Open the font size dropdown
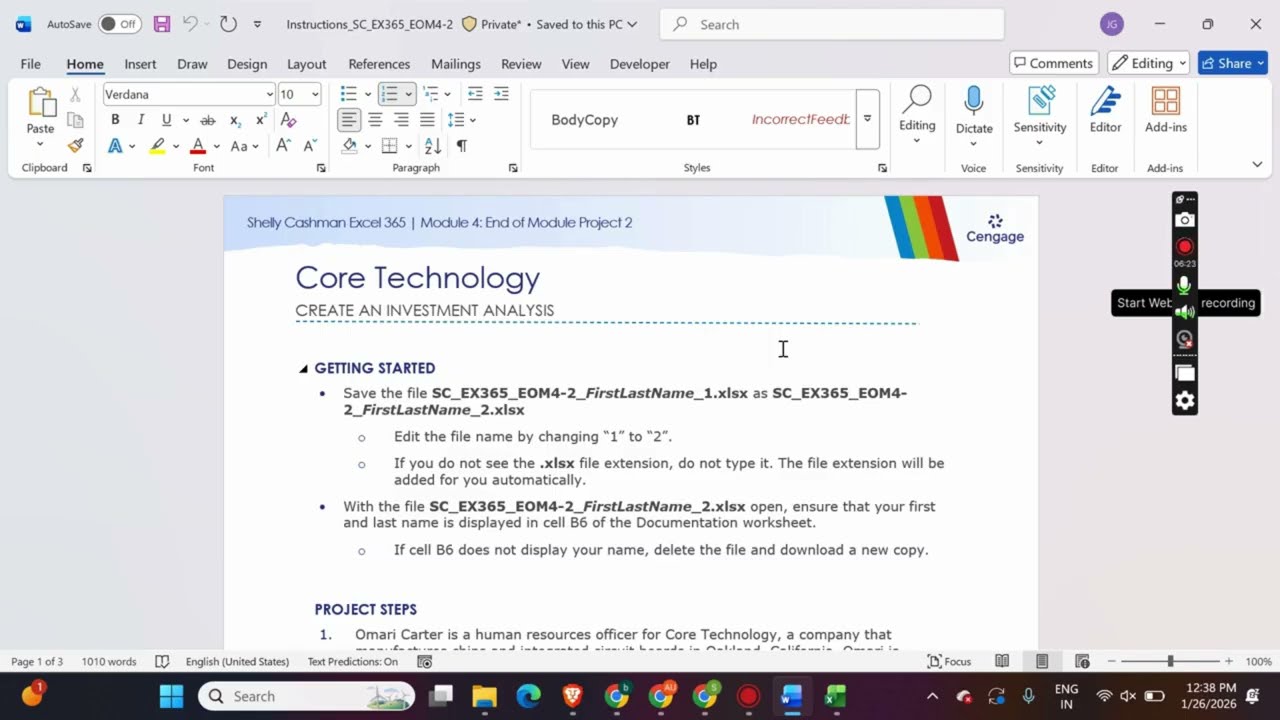This screenshot has width=1280, height=720. pyautogui.click(x=315, y=94)
